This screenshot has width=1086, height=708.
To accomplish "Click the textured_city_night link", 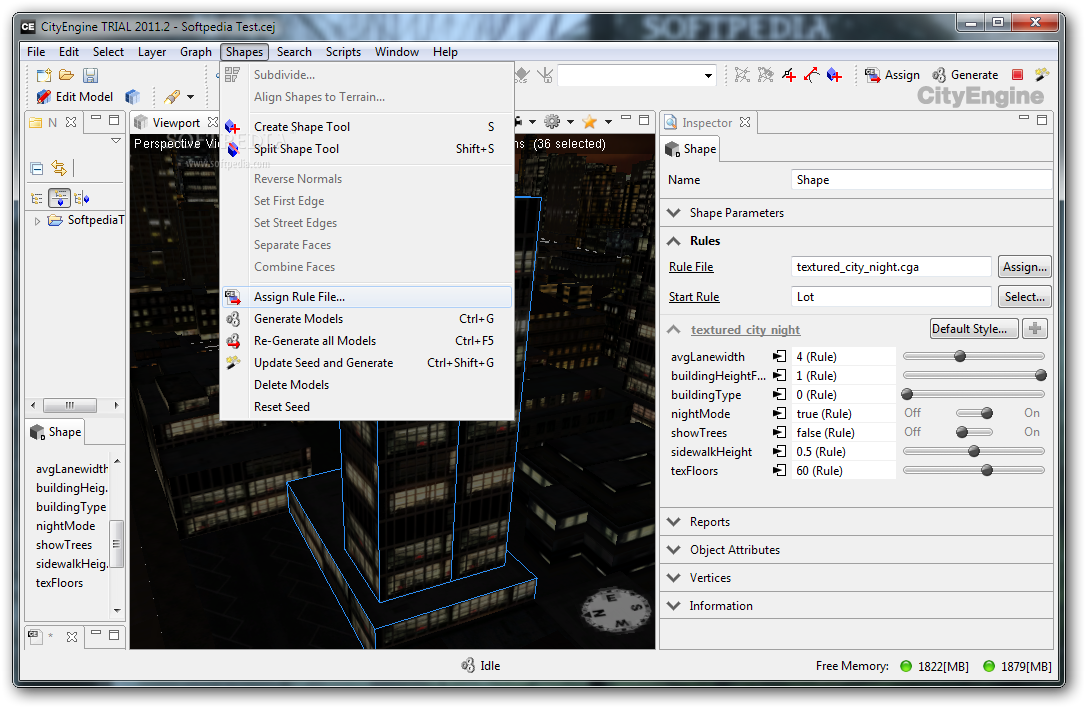I will [x=745, y=330].
